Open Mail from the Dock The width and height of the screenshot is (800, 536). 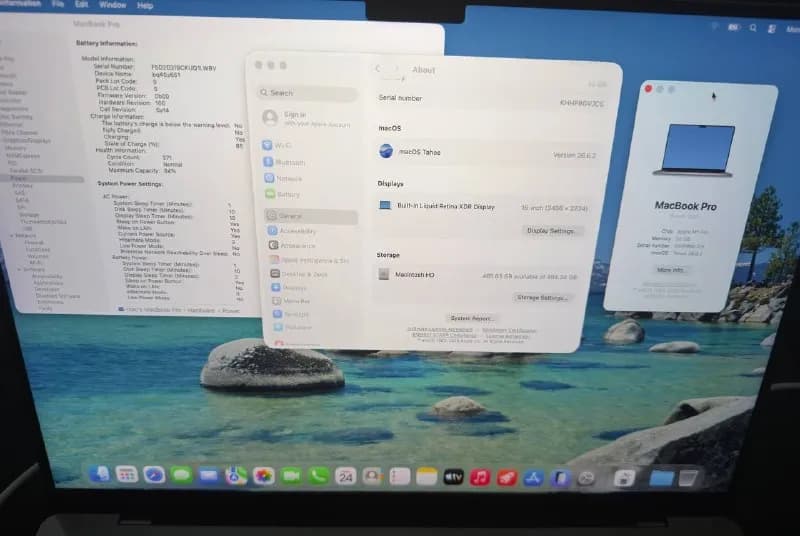(x=209, y=476)
